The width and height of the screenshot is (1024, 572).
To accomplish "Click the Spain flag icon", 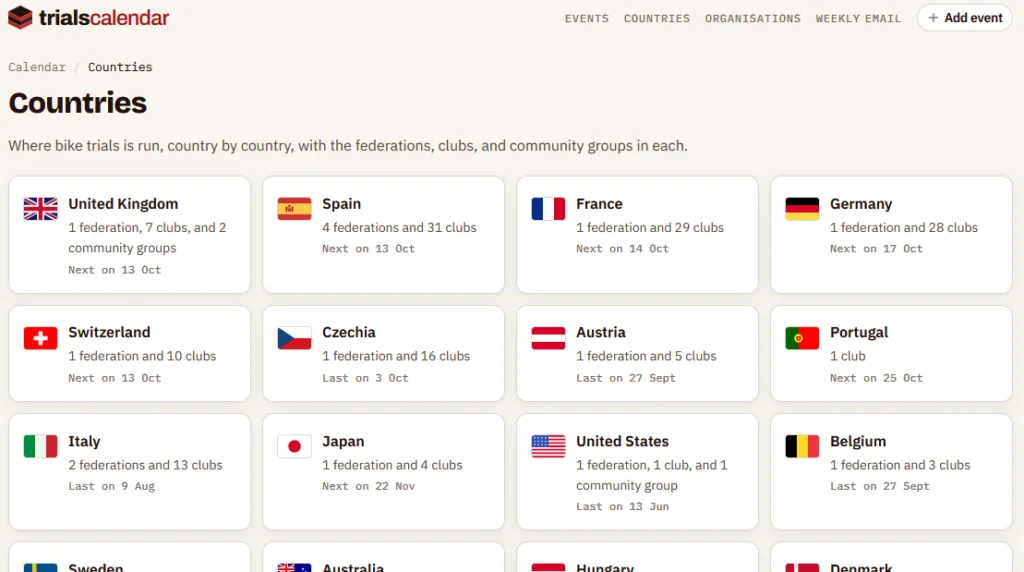I will click(295, 209).
